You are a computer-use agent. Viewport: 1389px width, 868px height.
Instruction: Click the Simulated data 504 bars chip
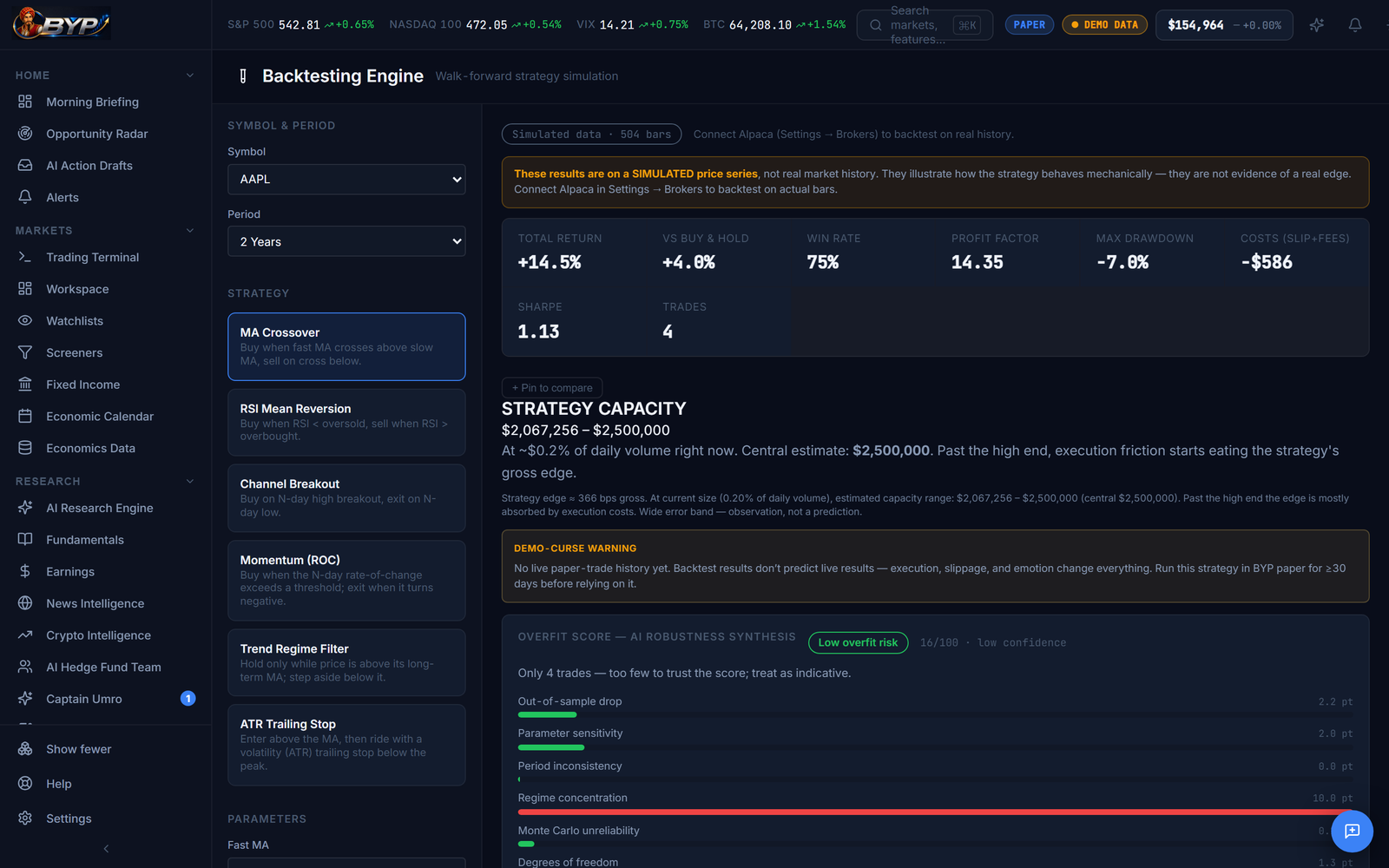[x=591, y=135]
